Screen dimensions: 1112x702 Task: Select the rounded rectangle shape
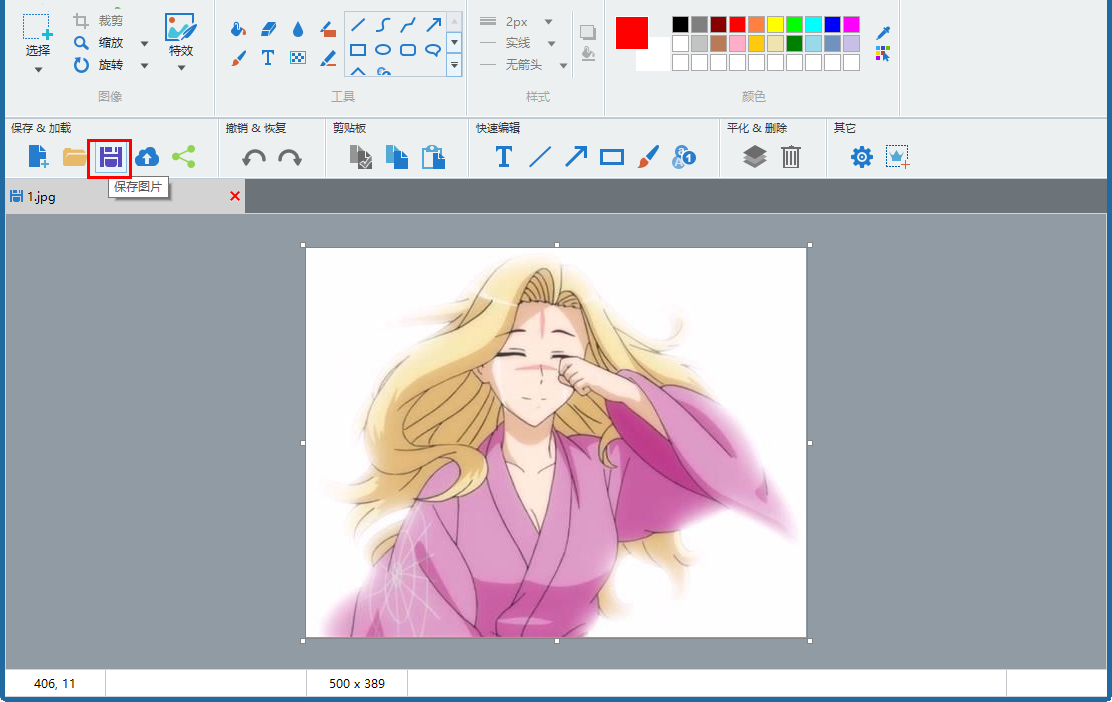point(408,50)
